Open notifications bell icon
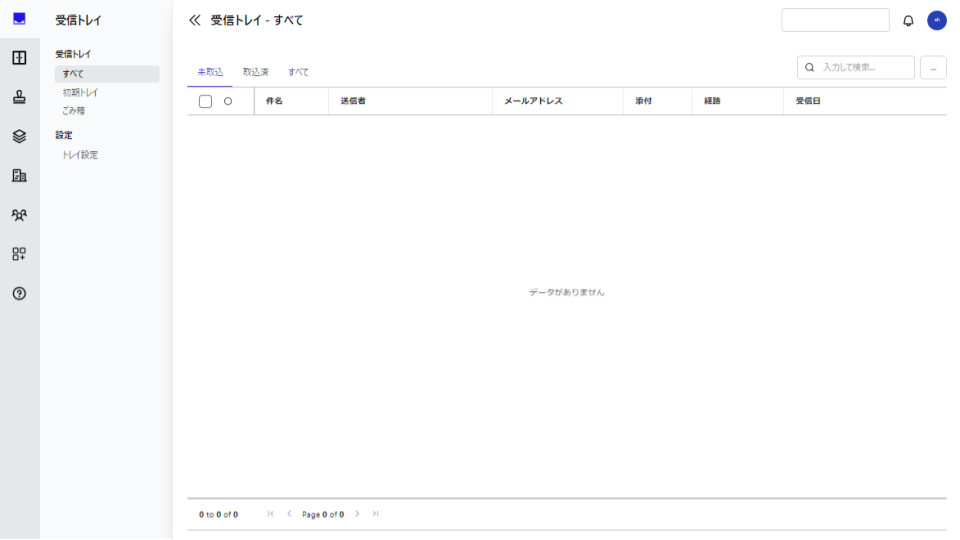 908,21
